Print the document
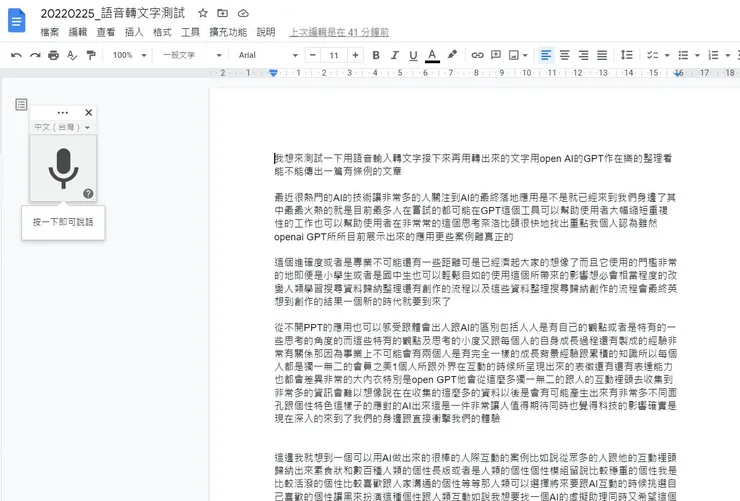 point(53,55)
